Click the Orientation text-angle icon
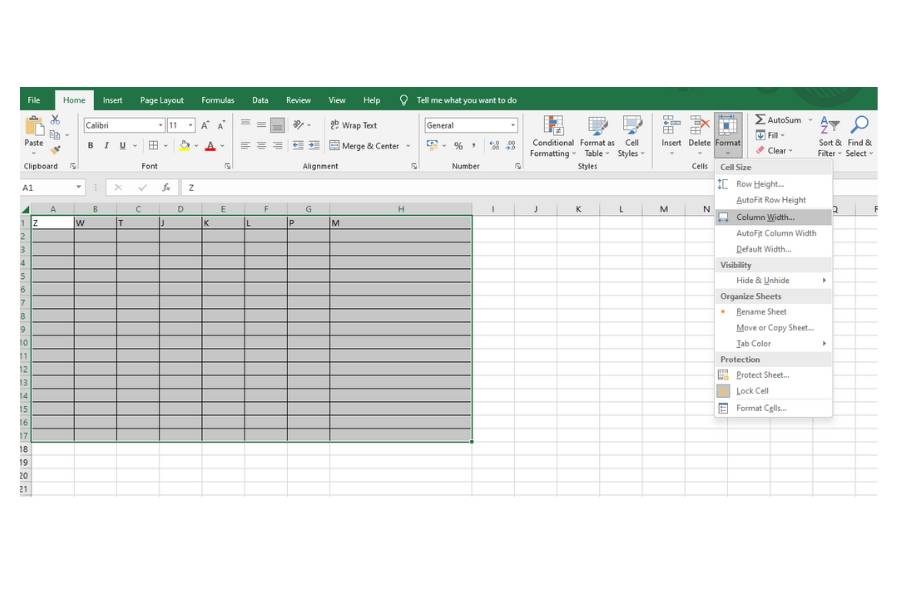900x600 pixels. click(298, 125)
